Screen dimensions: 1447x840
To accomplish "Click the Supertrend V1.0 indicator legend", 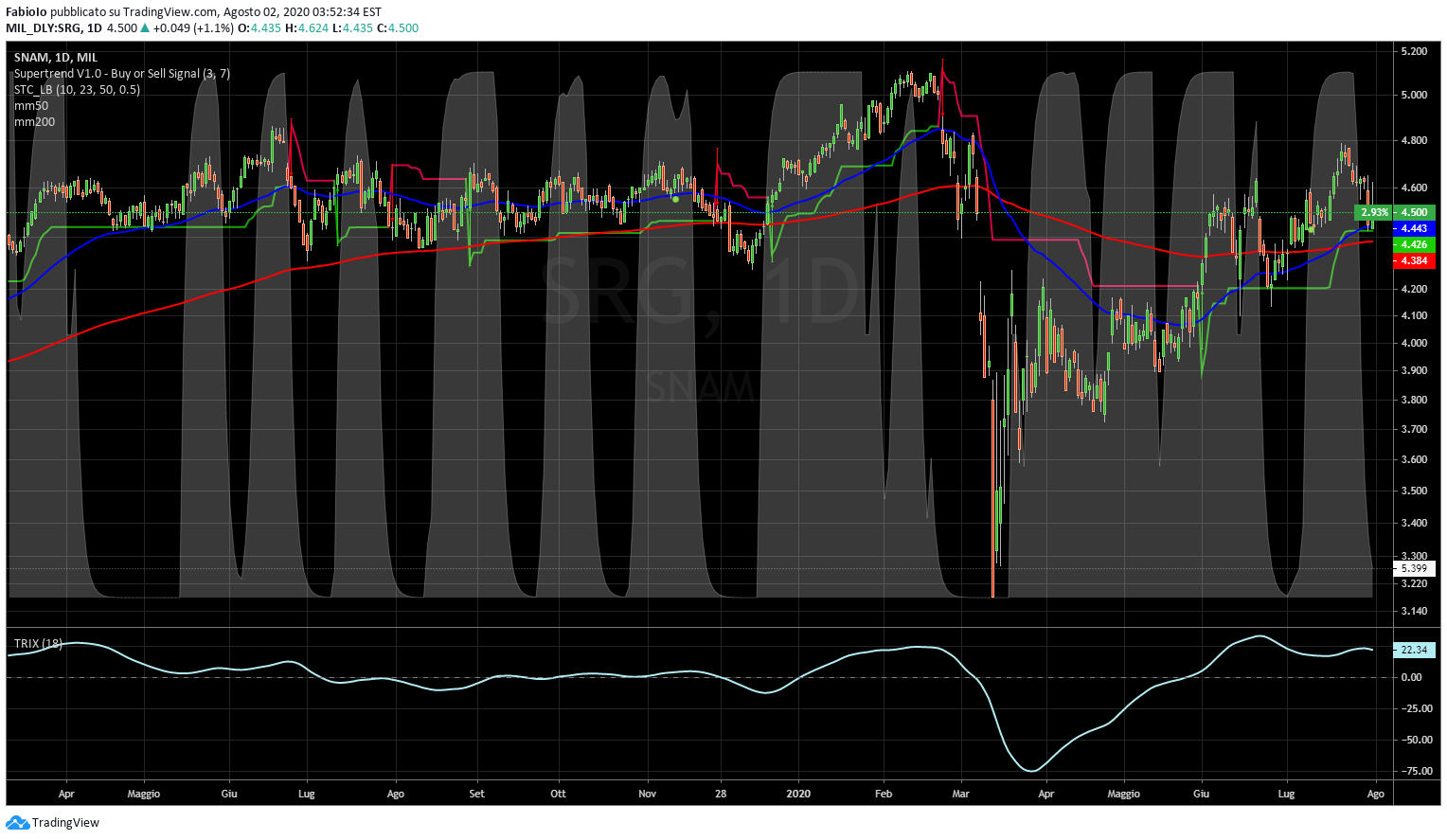I will point(122,74).
